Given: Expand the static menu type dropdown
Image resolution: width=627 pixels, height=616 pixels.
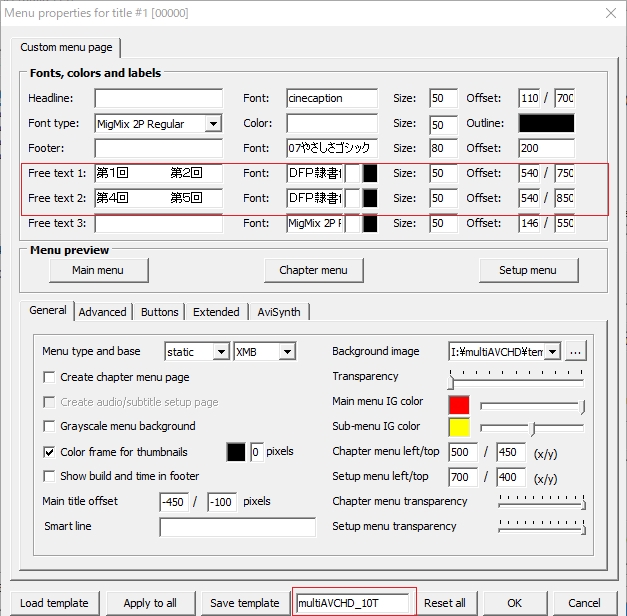Looking at the screenshot, I should [221, 352].
